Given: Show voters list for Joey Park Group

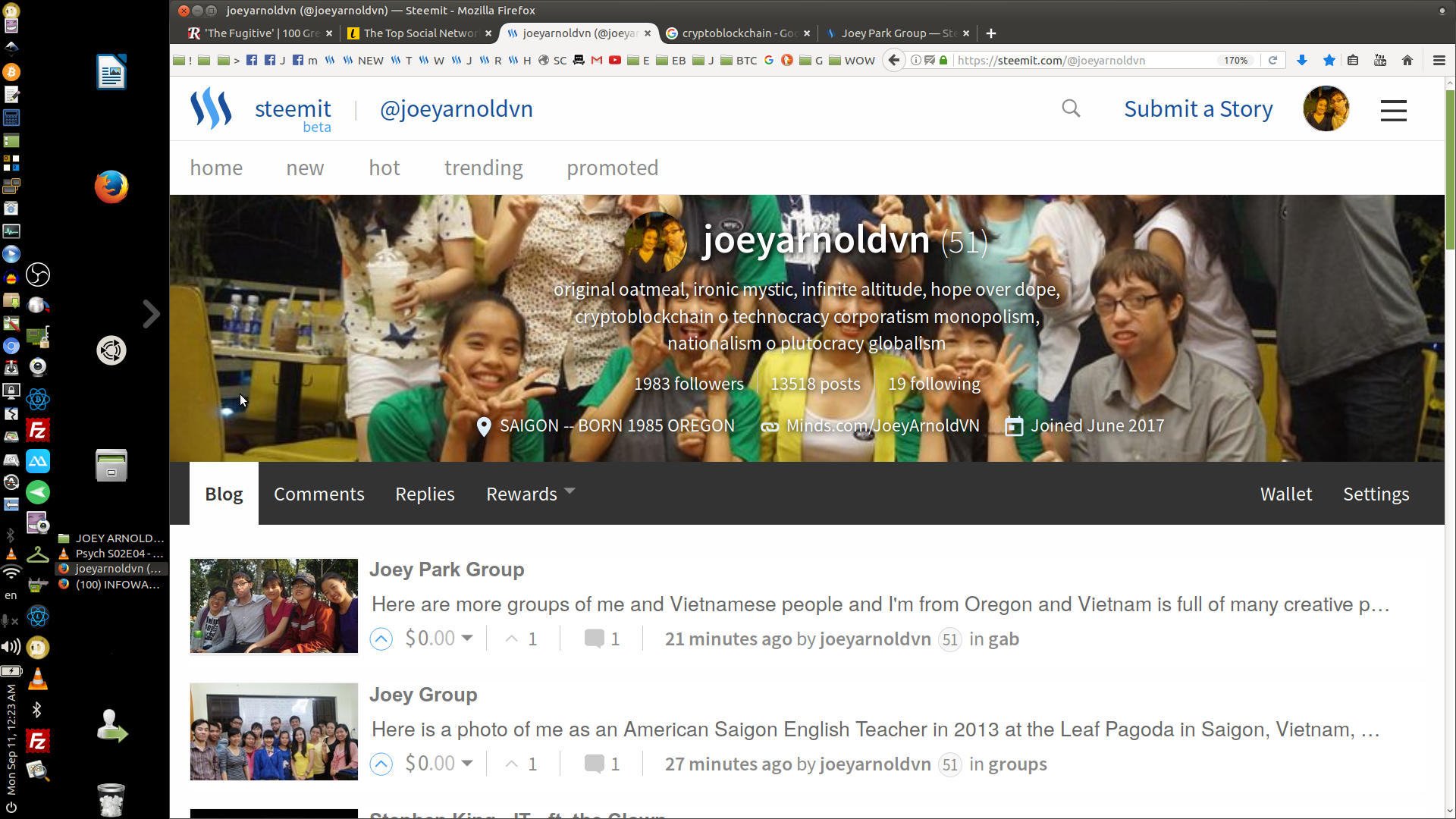Looking at the screenshot, I should (522, 639).
